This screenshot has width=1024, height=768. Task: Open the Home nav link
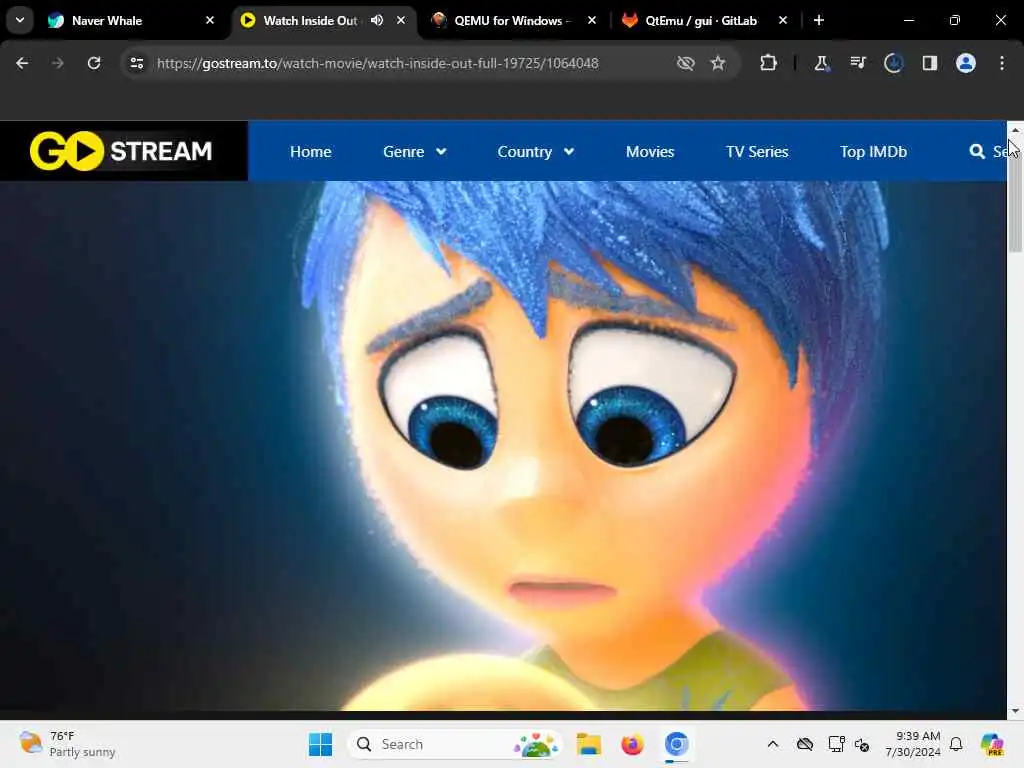[311, 152]
